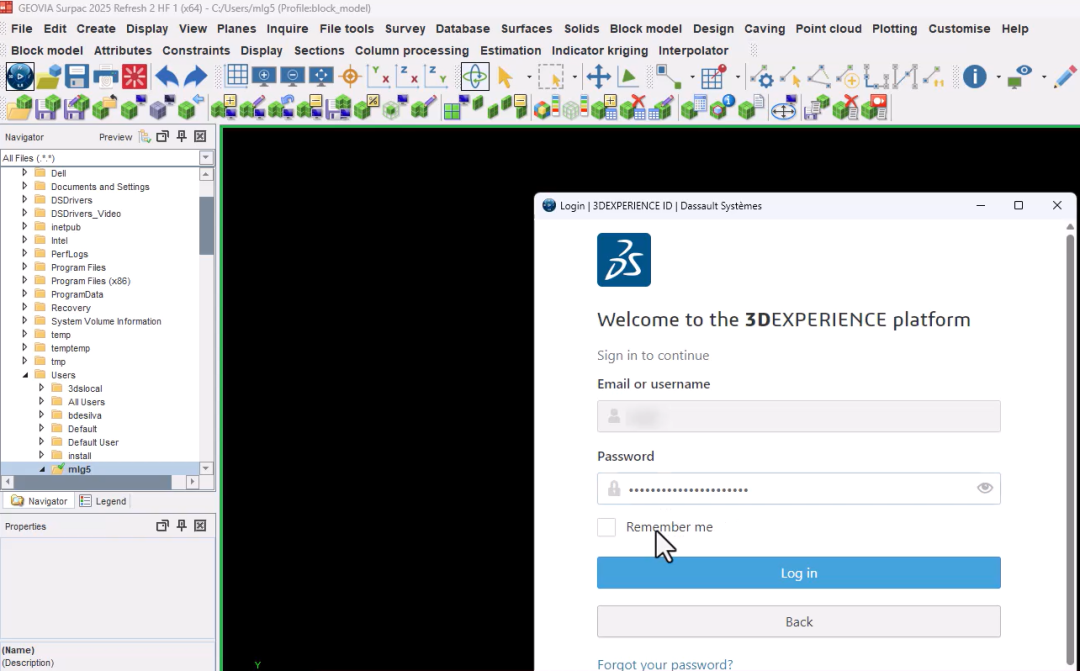This screenshot has width=1080, height=671.
Task: Toggle the 2D grid icon in the toolbar
Action: 237,76
